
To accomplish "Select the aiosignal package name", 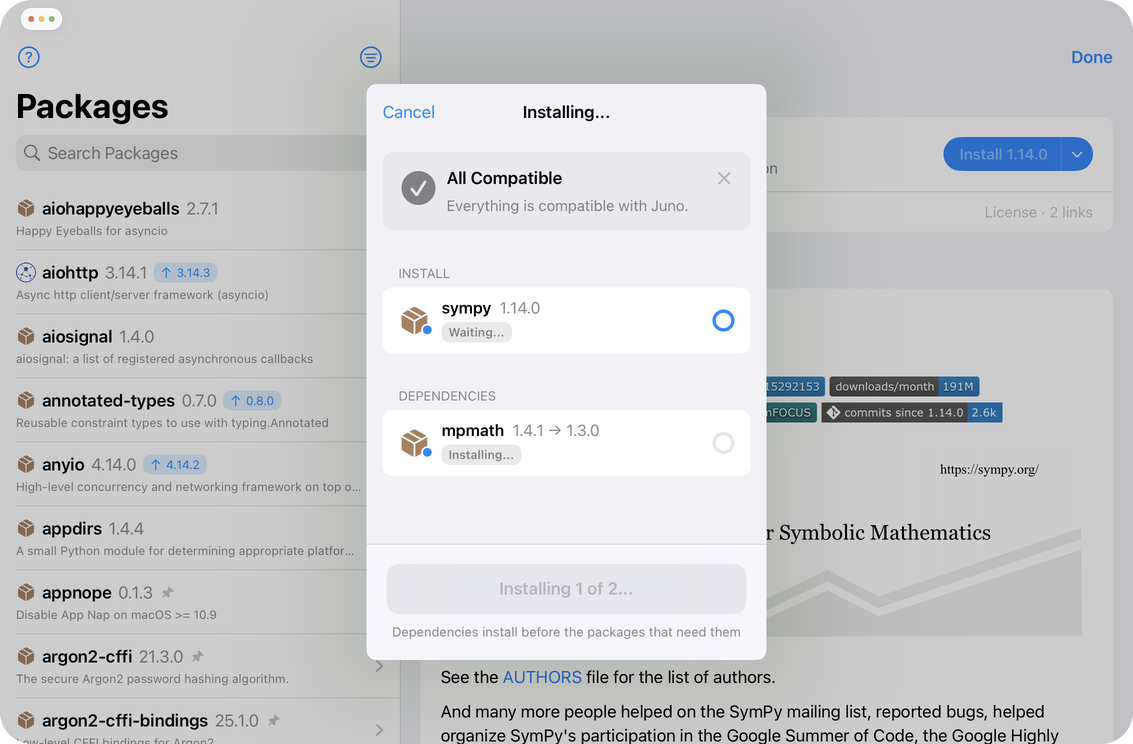I will point(77,337).
